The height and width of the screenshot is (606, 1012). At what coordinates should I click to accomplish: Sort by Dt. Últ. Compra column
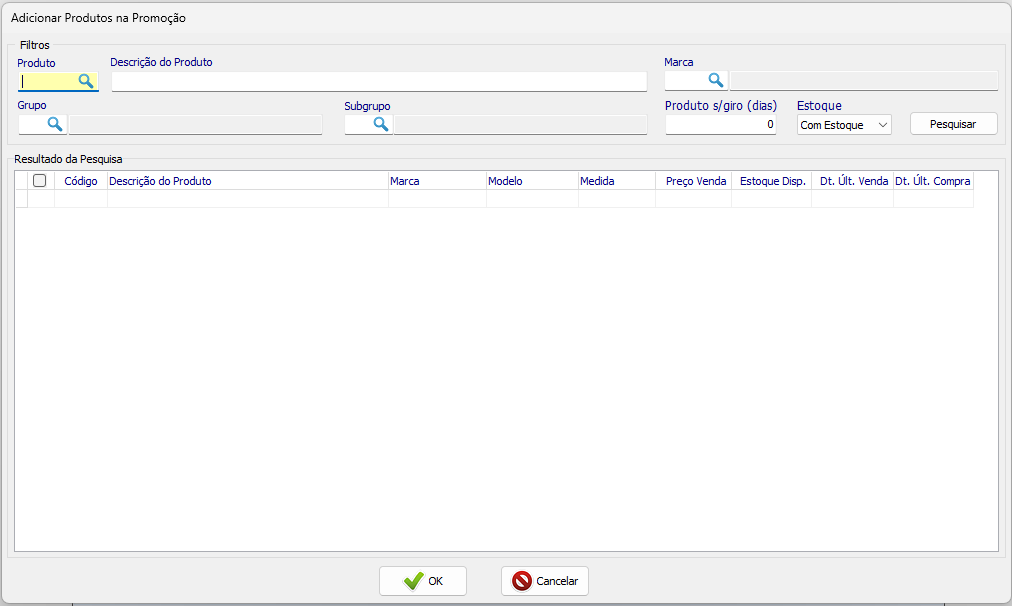click(x=932, y=181)
